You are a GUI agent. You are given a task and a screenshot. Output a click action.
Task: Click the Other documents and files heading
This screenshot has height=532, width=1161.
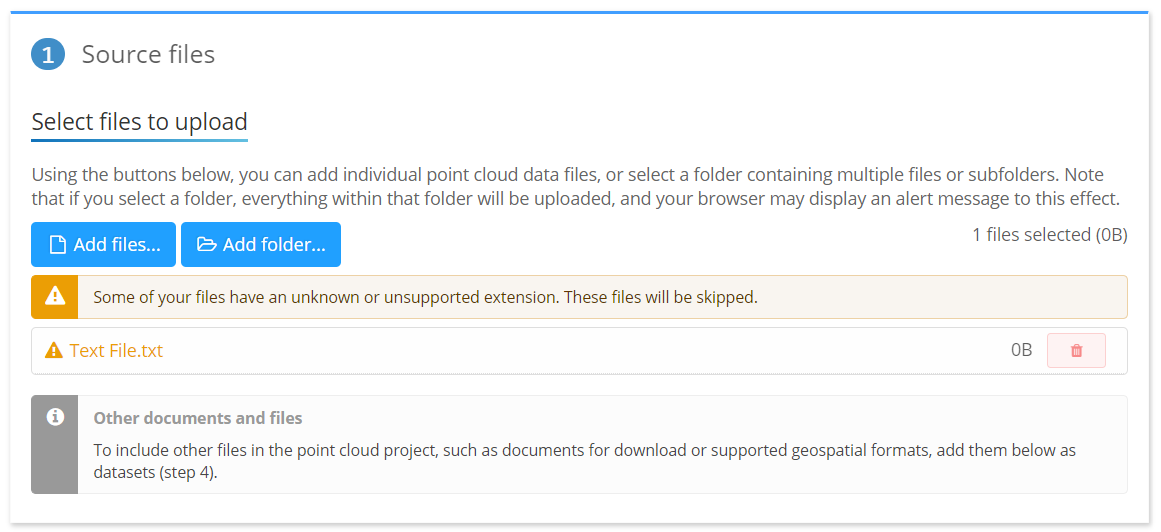[198, 418]
